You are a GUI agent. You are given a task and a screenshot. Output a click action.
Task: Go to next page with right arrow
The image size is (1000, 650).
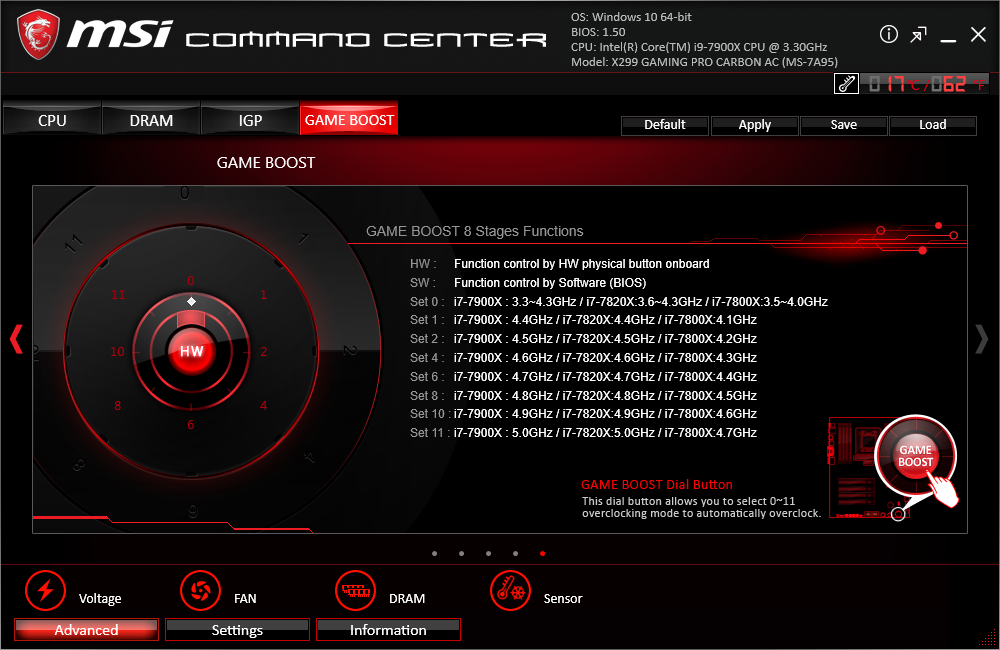(x=982, y=339)
